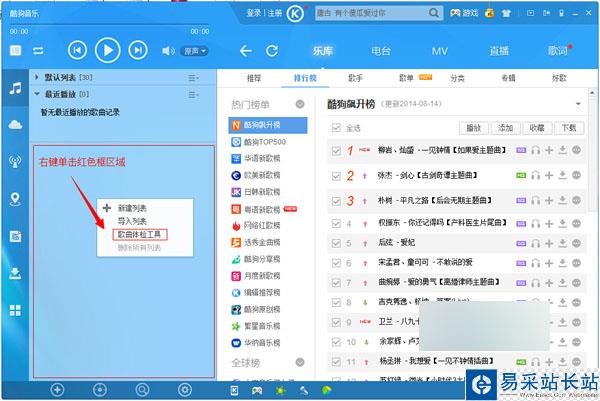
Task: Add 朴树 平凡之路 with plus icon
Action: click(549, 200)
